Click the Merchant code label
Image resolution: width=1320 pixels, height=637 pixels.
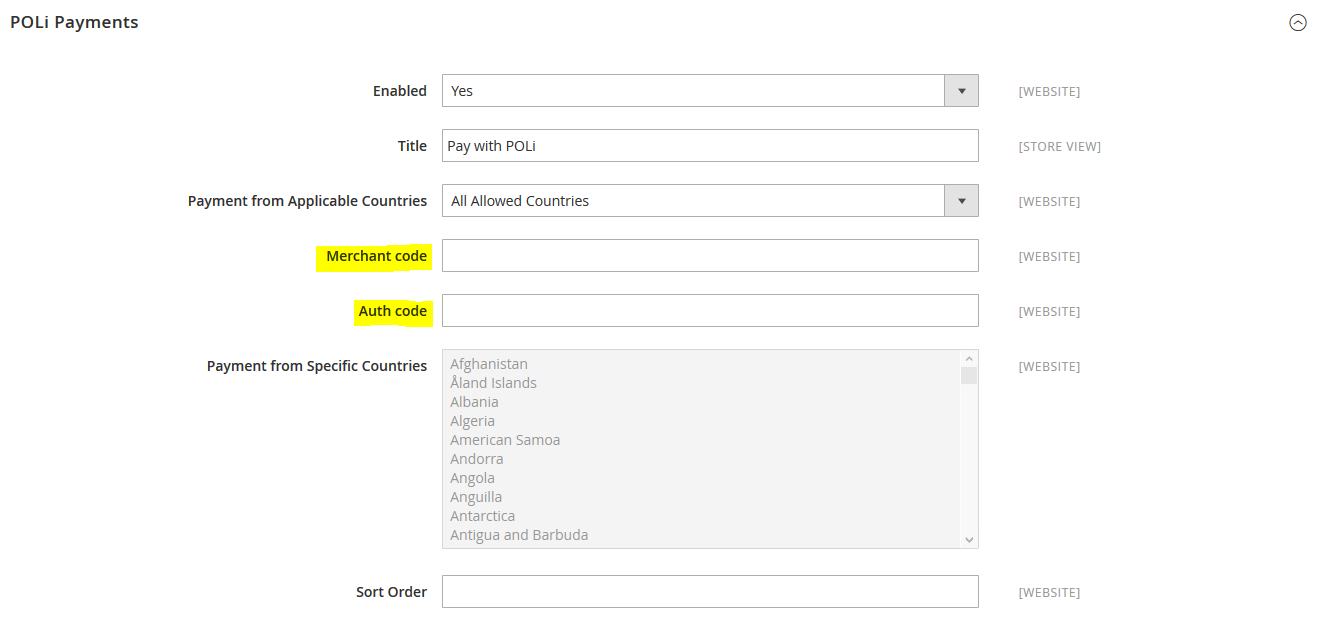[376, 256]
